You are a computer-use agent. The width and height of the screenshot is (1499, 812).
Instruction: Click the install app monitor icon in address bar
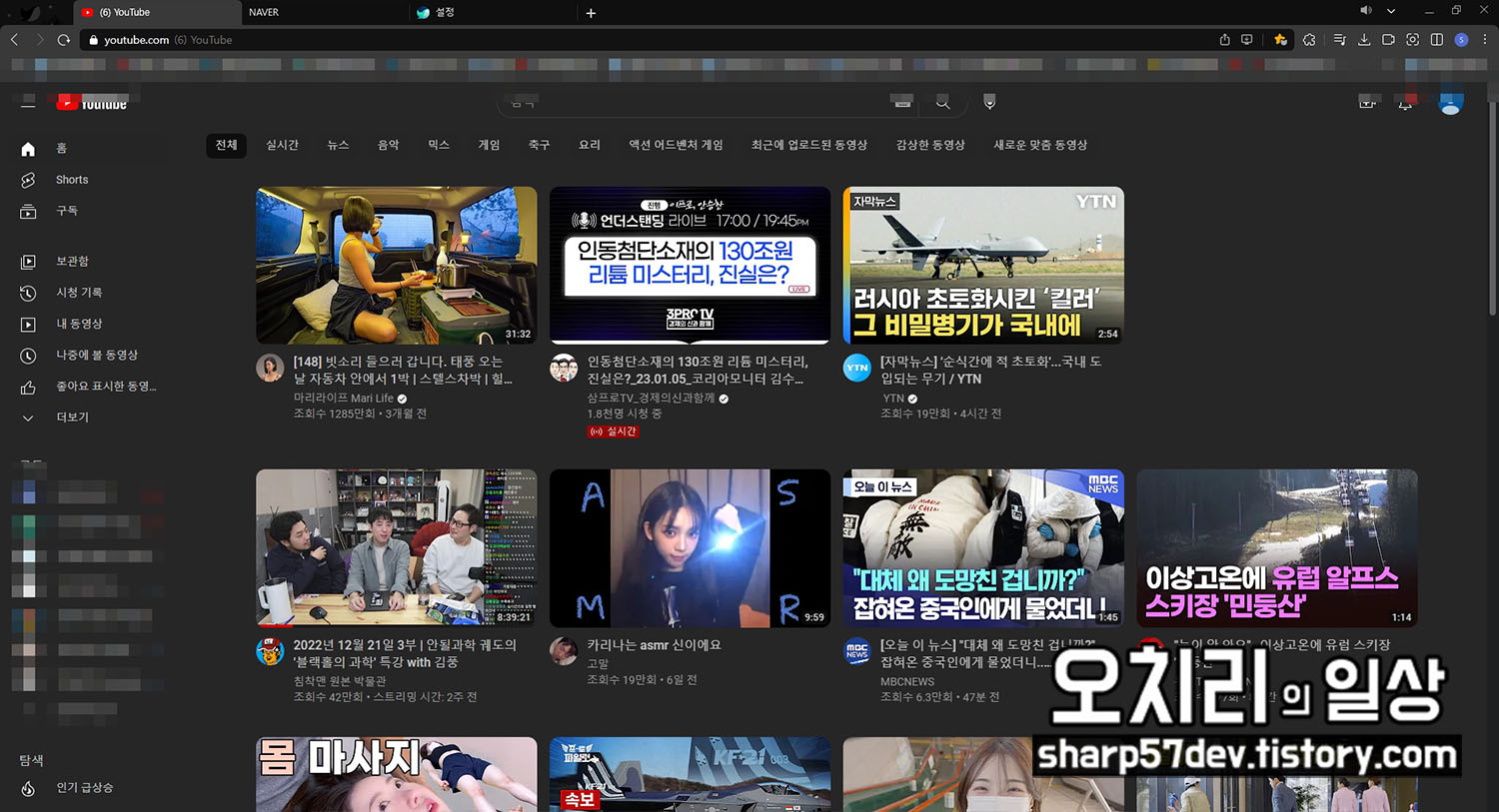[x=1246, y=40]
